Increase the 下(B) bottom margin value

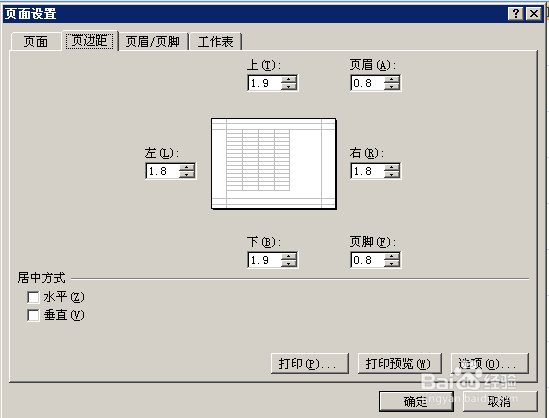coord(289,256)
